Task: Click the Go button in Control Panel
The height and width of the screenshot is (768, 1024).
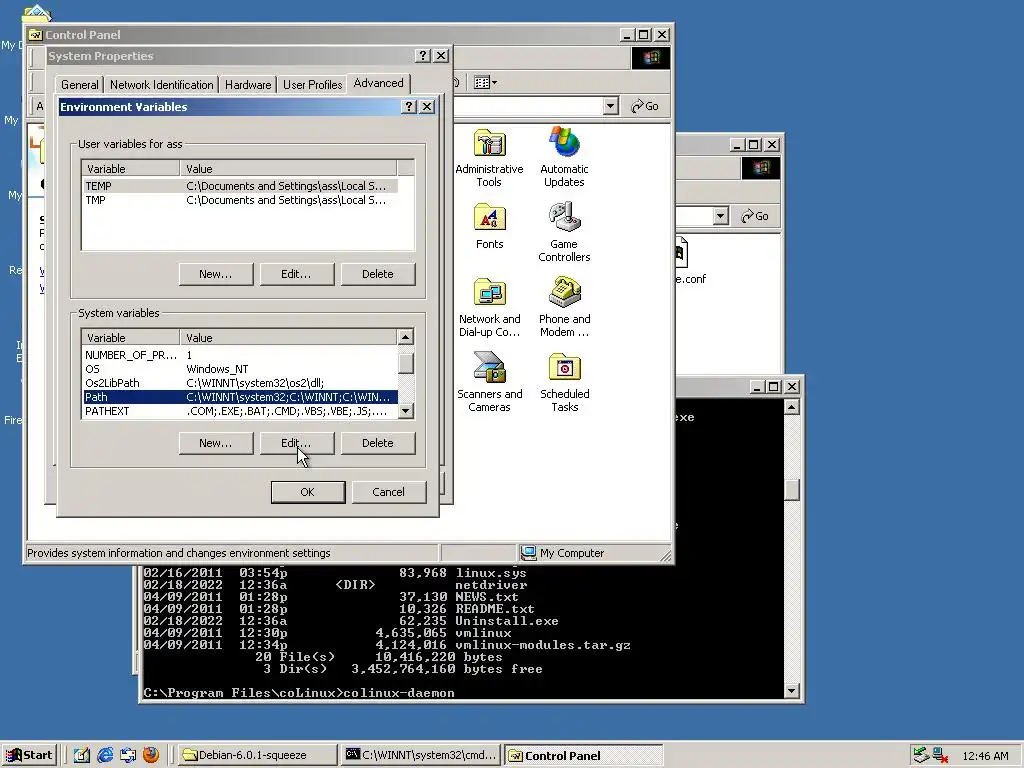Action: 645,106
